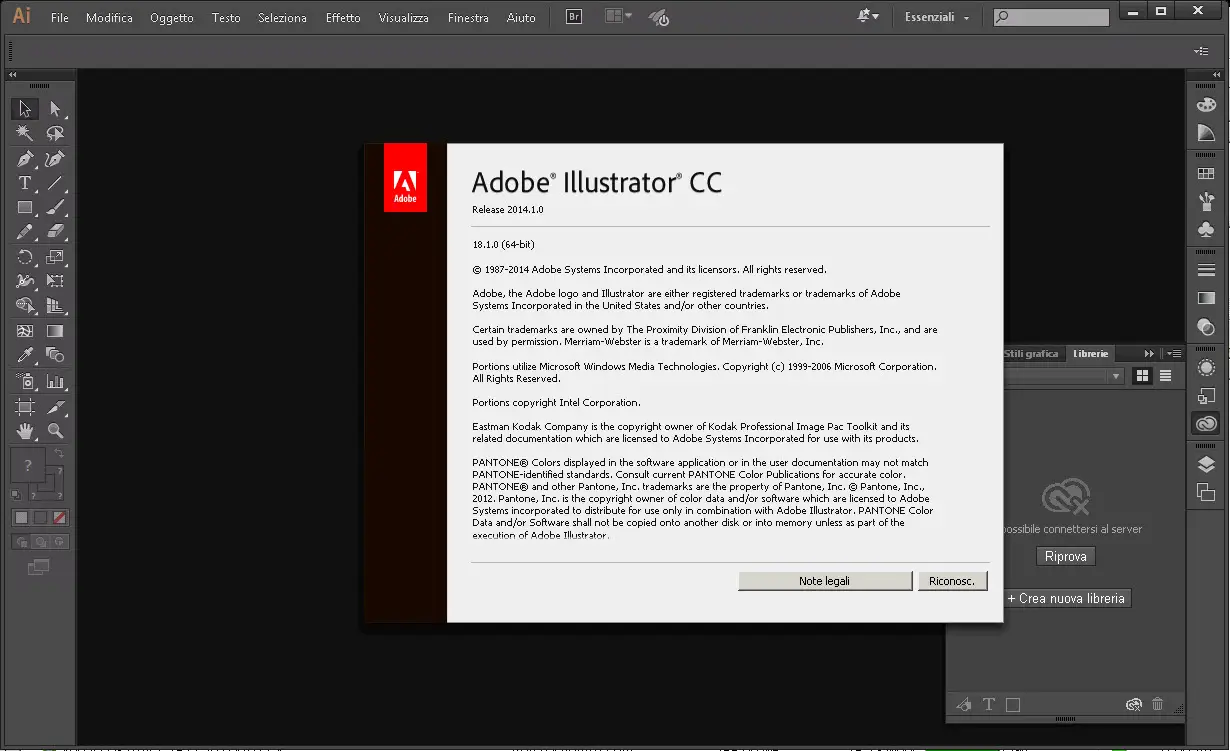Image resolution: width=1230 pixels, height=751 pixels.
Task: Select the Pen tool
Action: (25, 158)
